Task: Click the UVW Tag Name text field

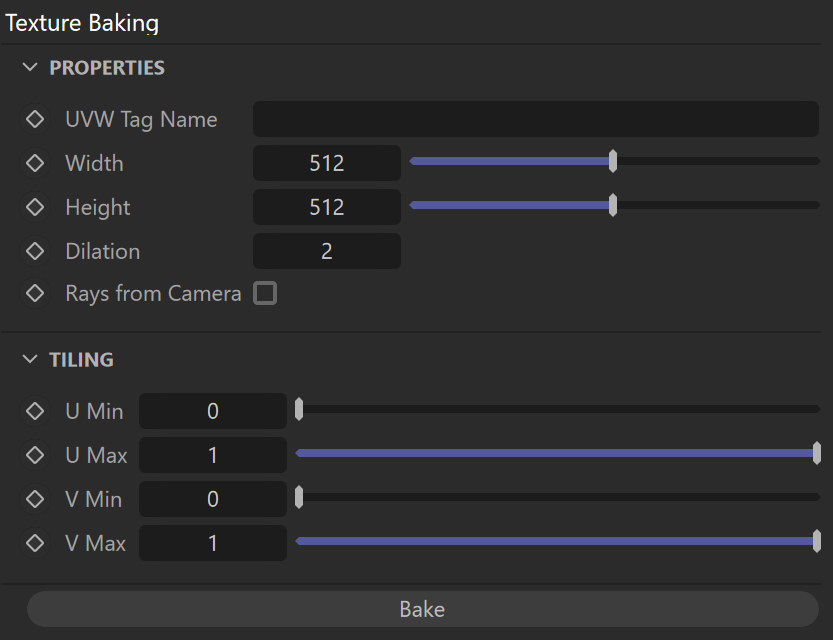Action: 536,119
